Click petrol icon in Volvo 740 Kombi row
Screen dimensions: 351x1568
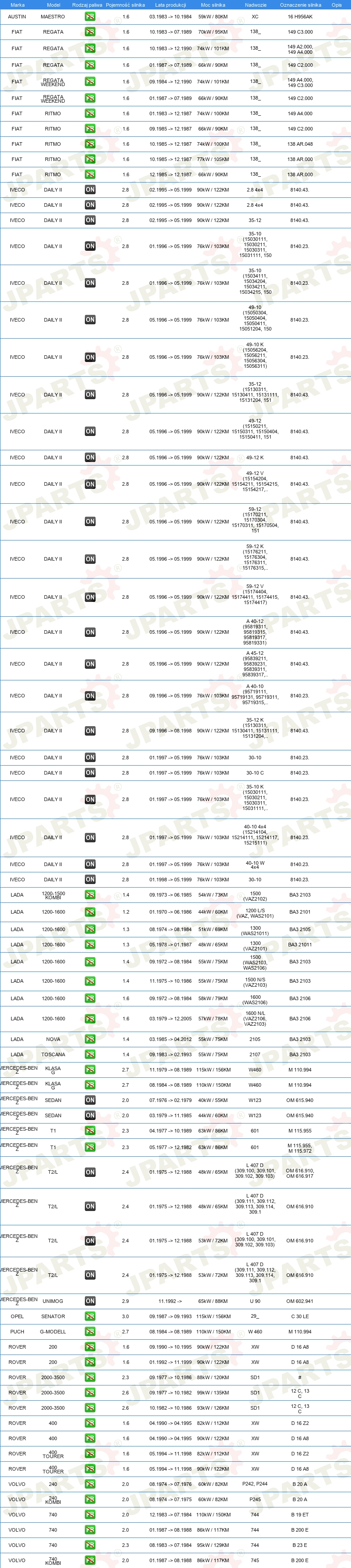(90, 1561)
